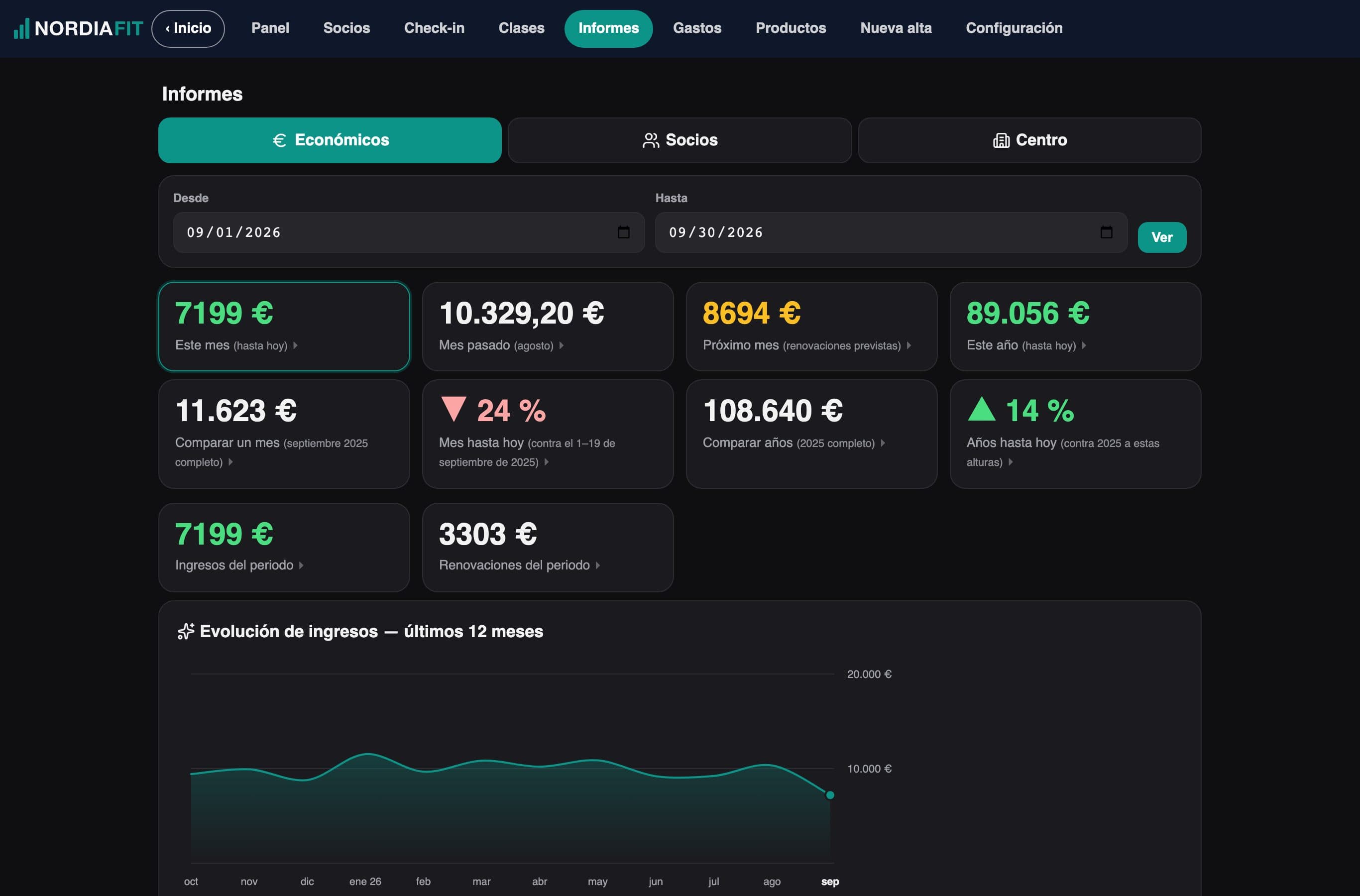
Task: Click the ene 26 axis label
Action: pyautogui.click(x=365, y=881)
